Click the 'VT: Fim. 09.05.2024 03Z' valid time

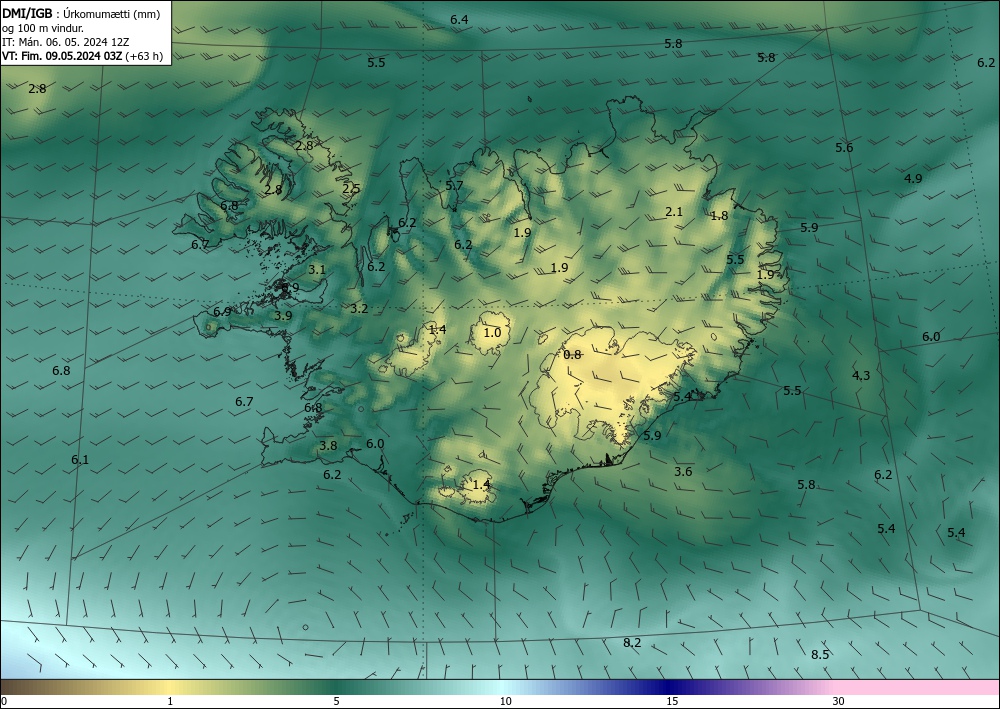click(62, 56)
